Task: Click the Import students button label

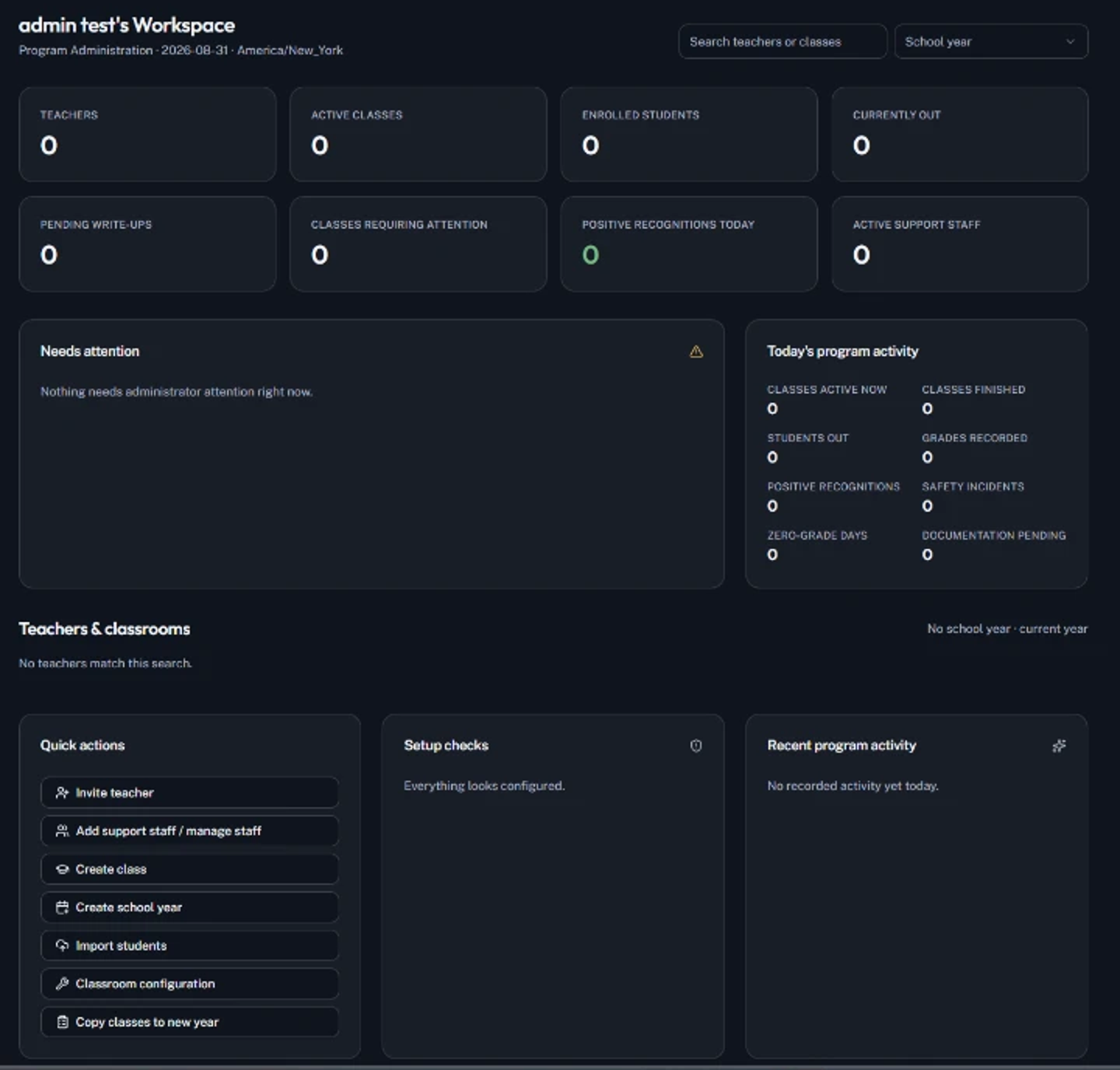Action: 121,946
